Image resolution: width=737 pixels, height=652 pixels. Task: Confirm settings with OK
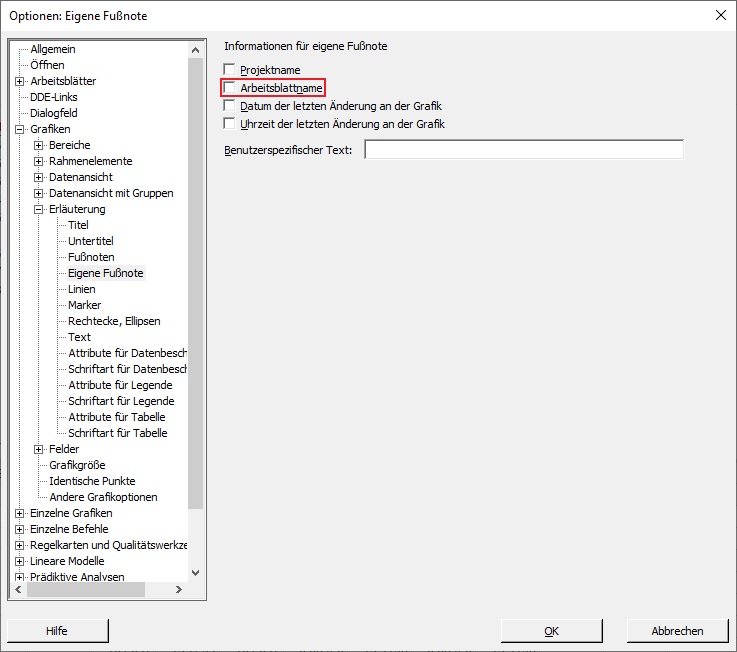click(551, 631)
